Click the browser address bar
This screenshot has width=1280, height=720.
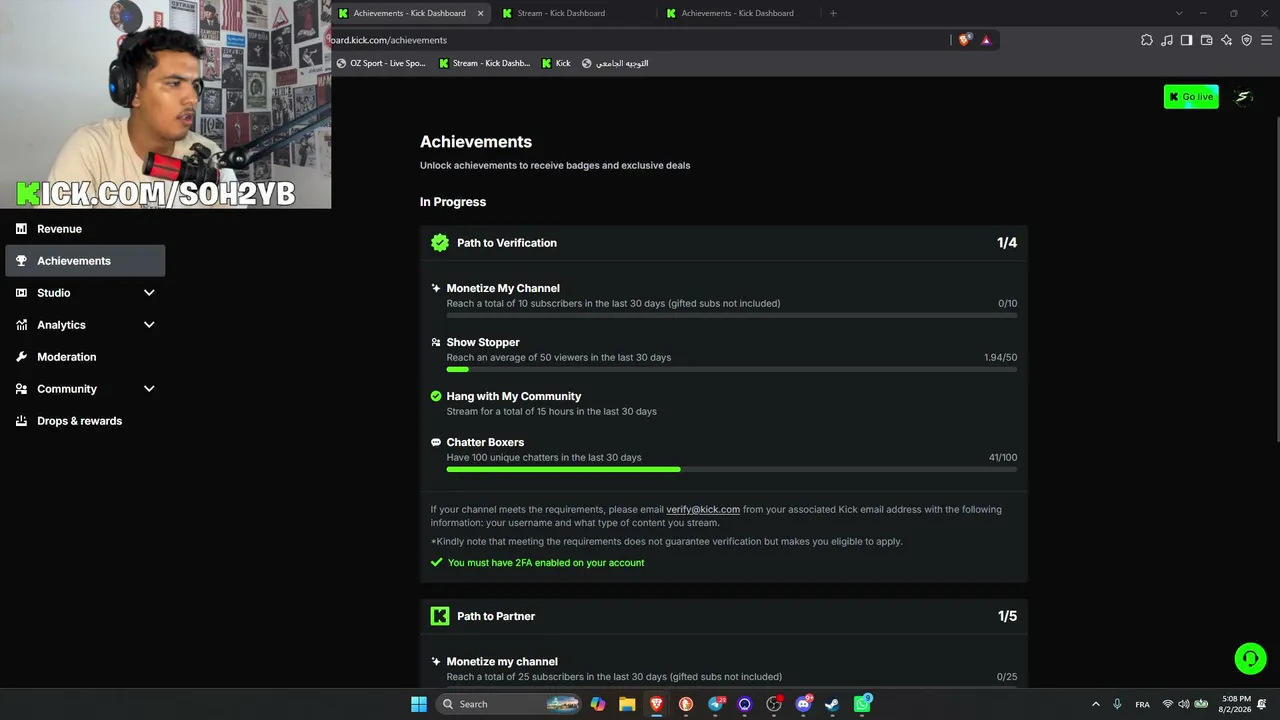640,40
